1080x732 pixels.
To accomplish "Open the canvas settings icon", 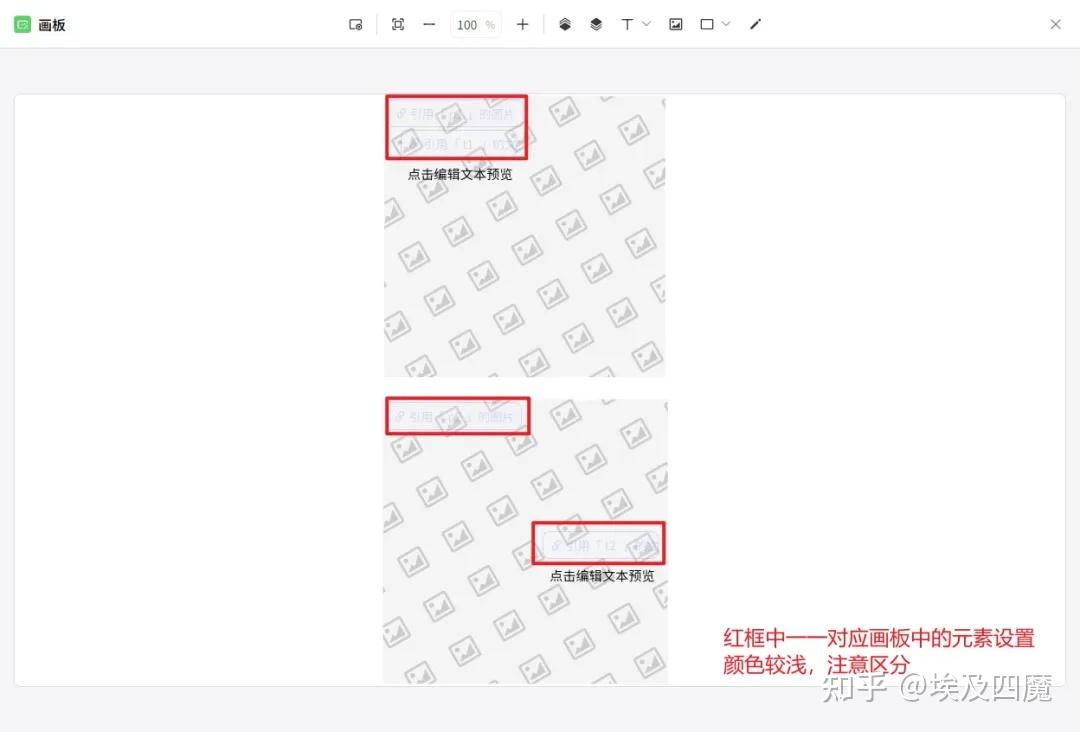I will click(x=355, y=25).
